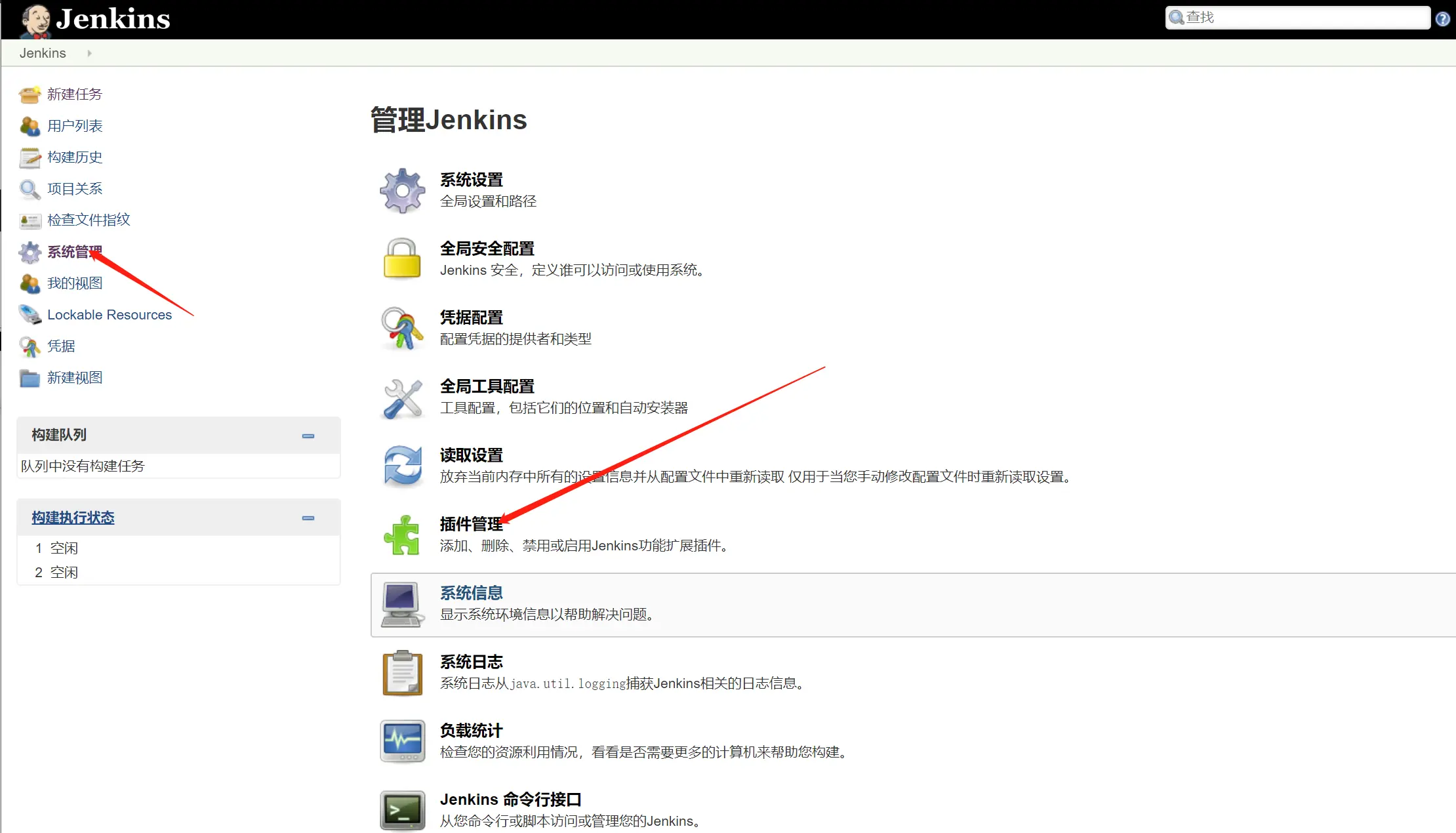Collapse the 构建队列 panel
Screen dimensions: 1456x833
308,436
